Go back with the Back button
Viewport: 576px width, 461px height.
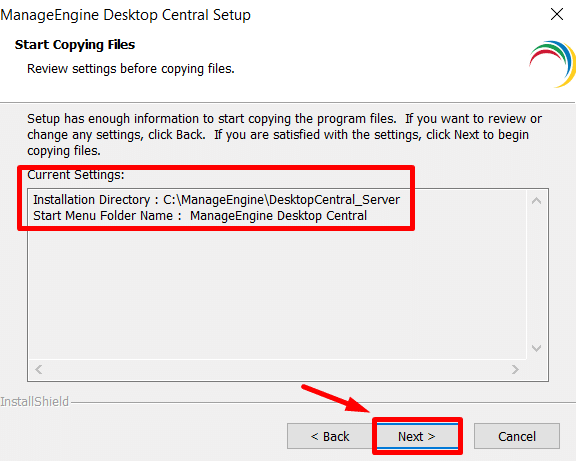(330, 436)
